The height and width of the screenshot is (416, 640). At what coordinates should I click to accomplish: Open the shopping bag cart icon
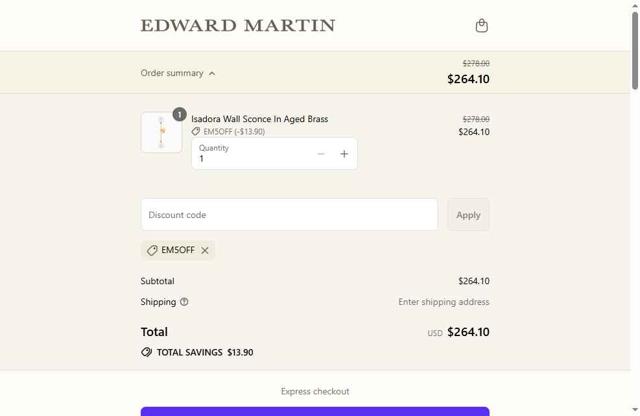[481, 25]
